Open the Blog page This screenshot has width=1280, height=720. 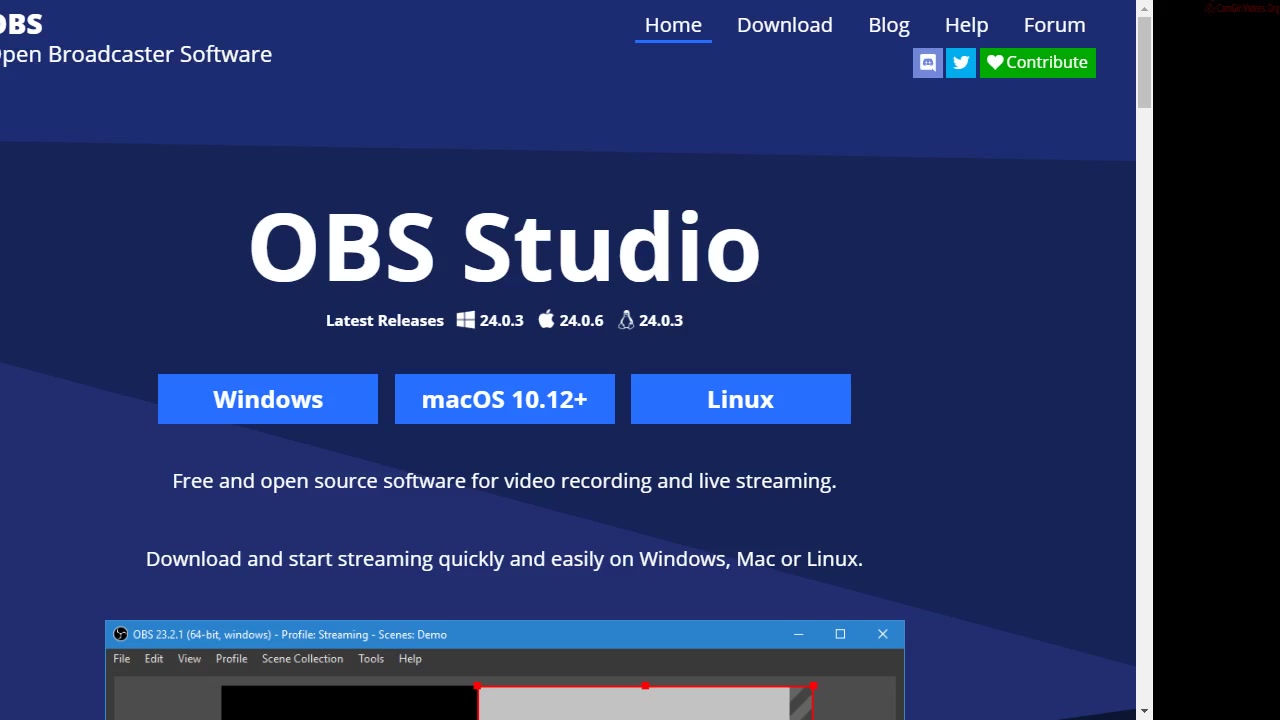[888, 25]
